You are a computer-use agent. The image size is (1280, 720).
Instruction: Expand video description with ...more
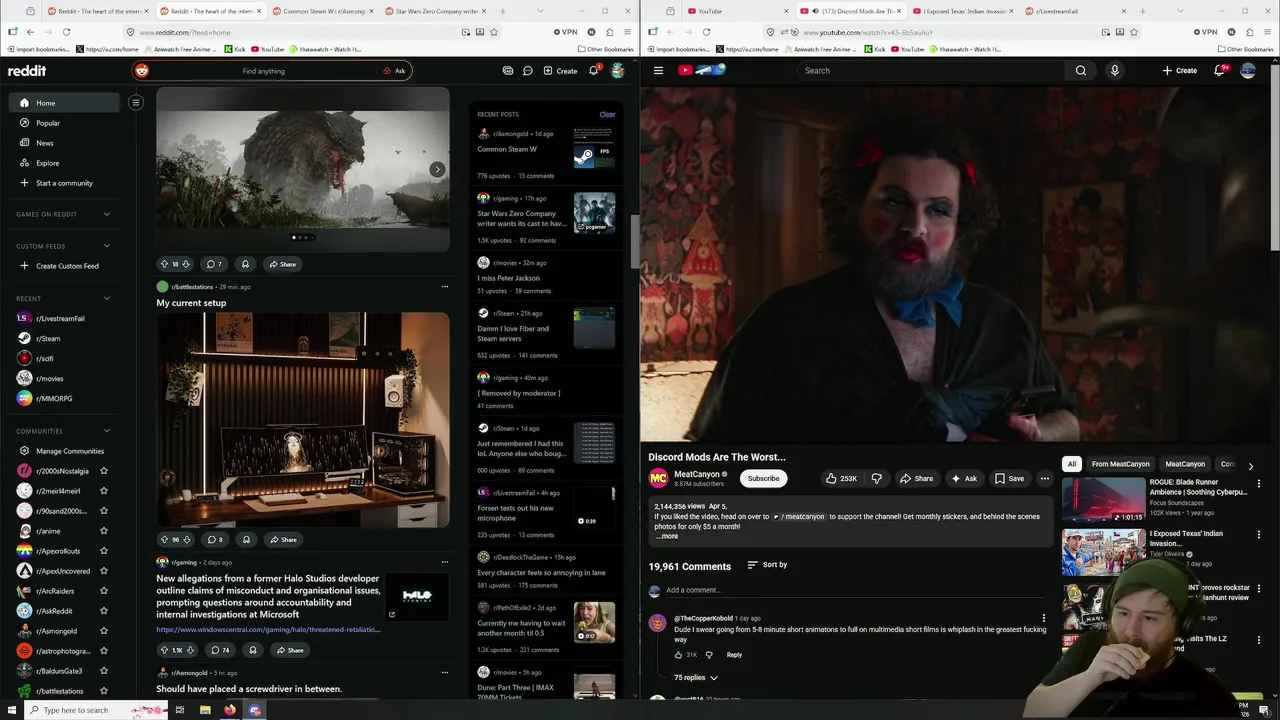pos(667,536)
